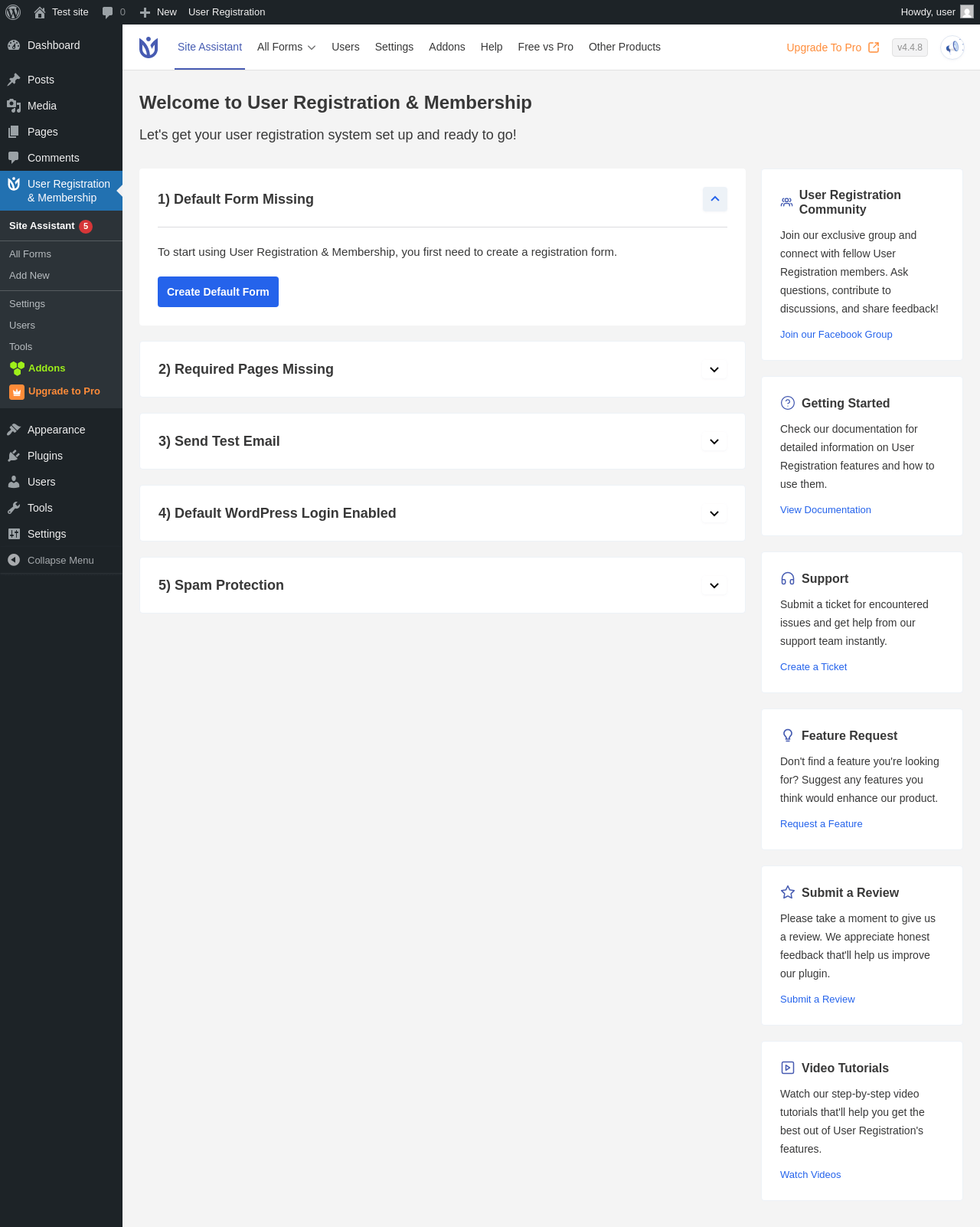This screenshot has height=1227, width=980.
Task: Click the Dashboard gauge icon
Action: pyautogui.click(x=14, y=45)
